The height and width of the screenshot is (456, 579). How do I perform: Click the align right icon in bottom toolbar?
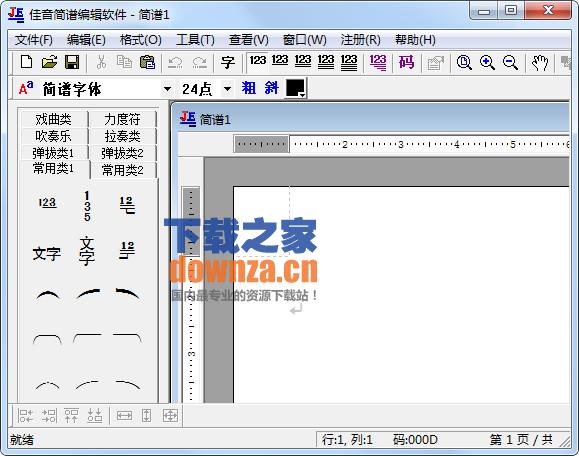point(49,416)
